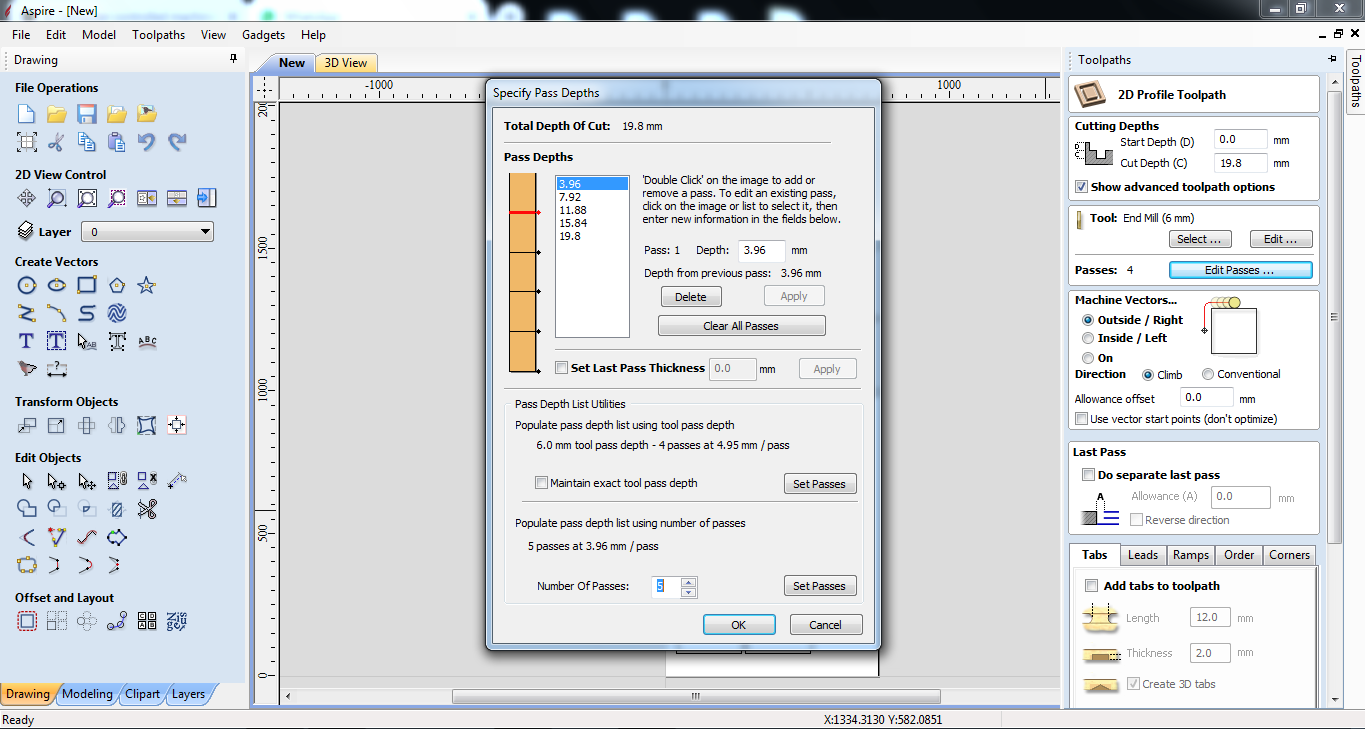Toggle Set Last Pass Thickness checkbox
1365x729 pixels.
(x=561, y=368)
